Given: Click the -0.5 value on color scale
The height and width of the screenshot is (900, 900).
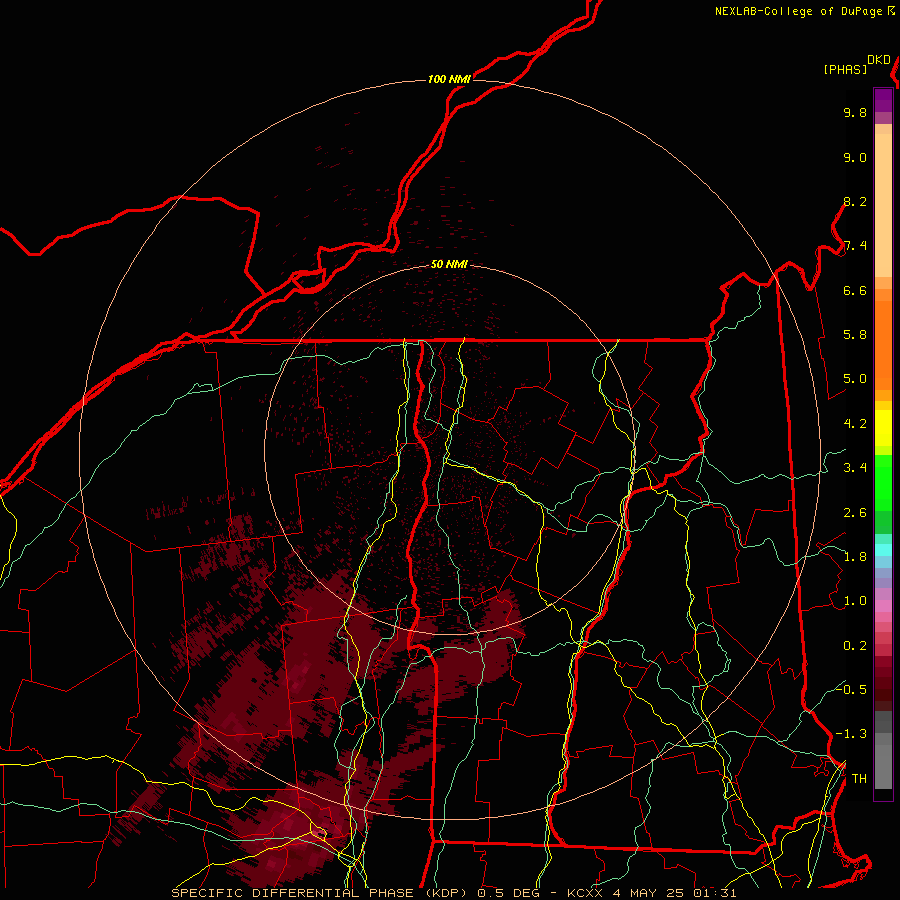Looking at the screenshot, I should [x=851, y=689].
